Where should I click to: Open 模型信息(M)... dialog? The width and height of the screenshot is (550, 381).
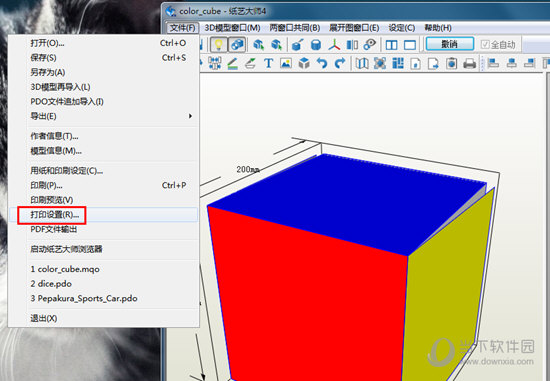coord(103,151)
